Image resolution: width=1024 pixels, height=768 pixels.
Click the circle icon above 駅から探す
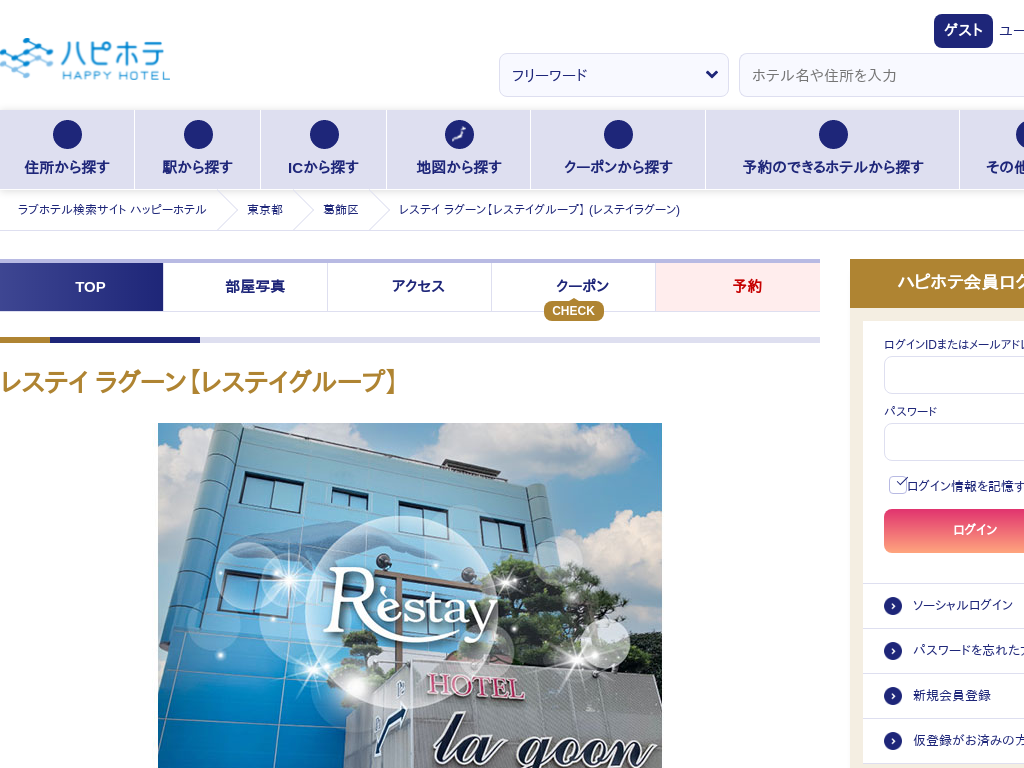[x=198, y=135]
